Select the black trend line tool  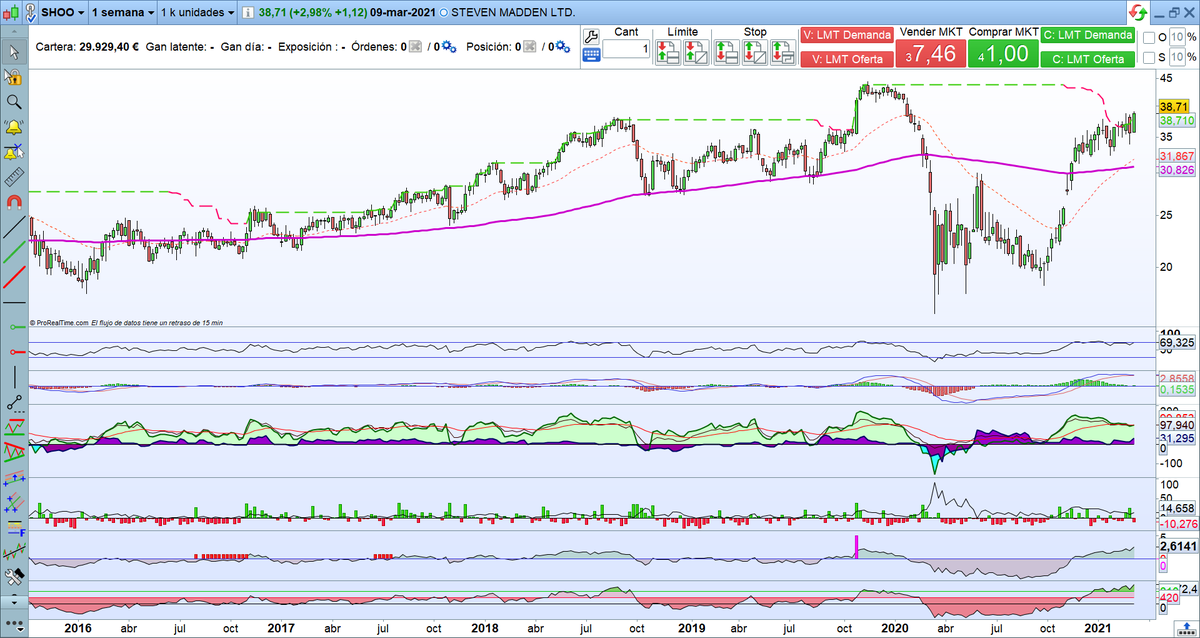coord(14,227)
